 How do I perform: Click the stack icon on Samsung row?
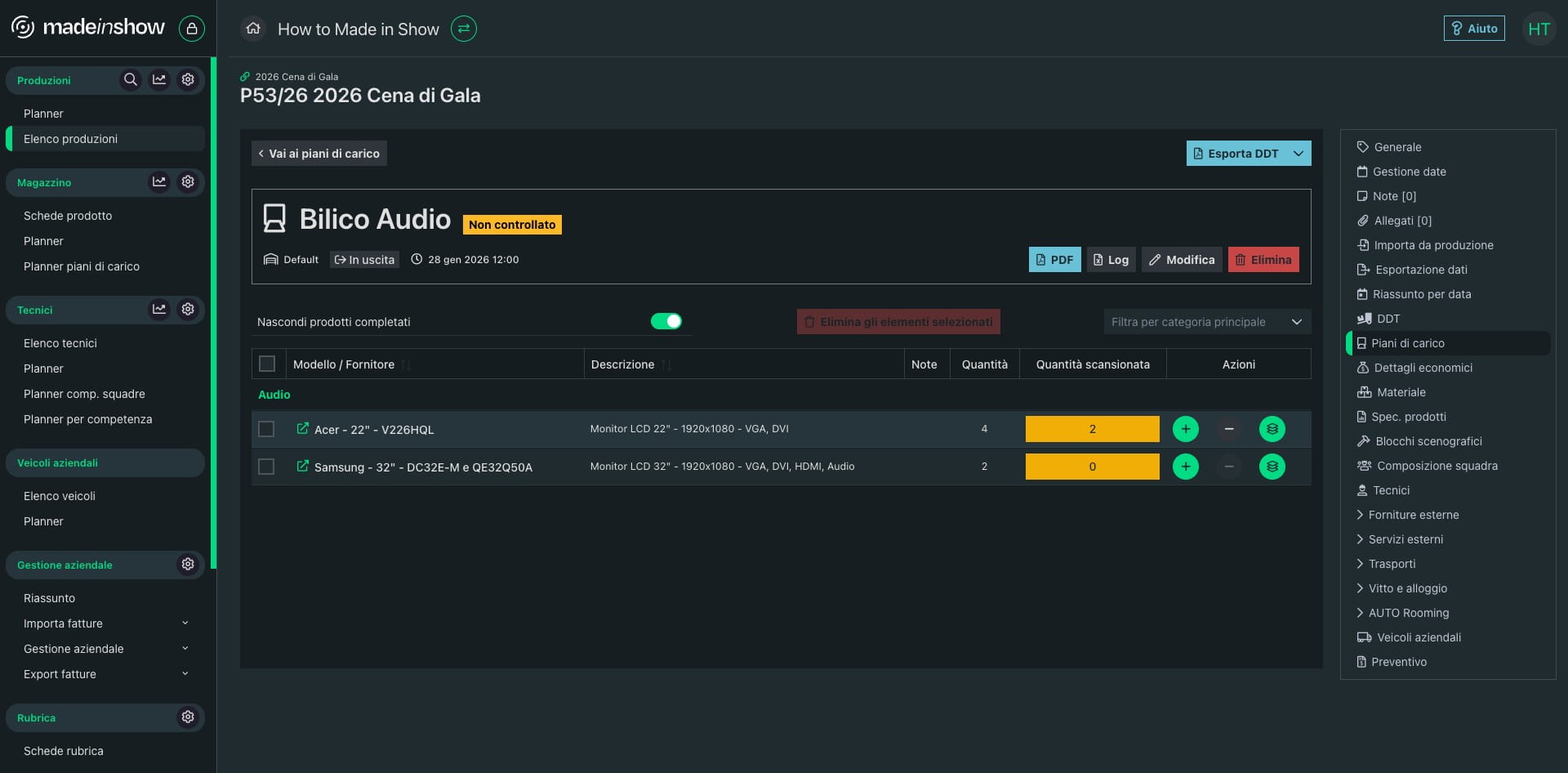(1272, 467)
